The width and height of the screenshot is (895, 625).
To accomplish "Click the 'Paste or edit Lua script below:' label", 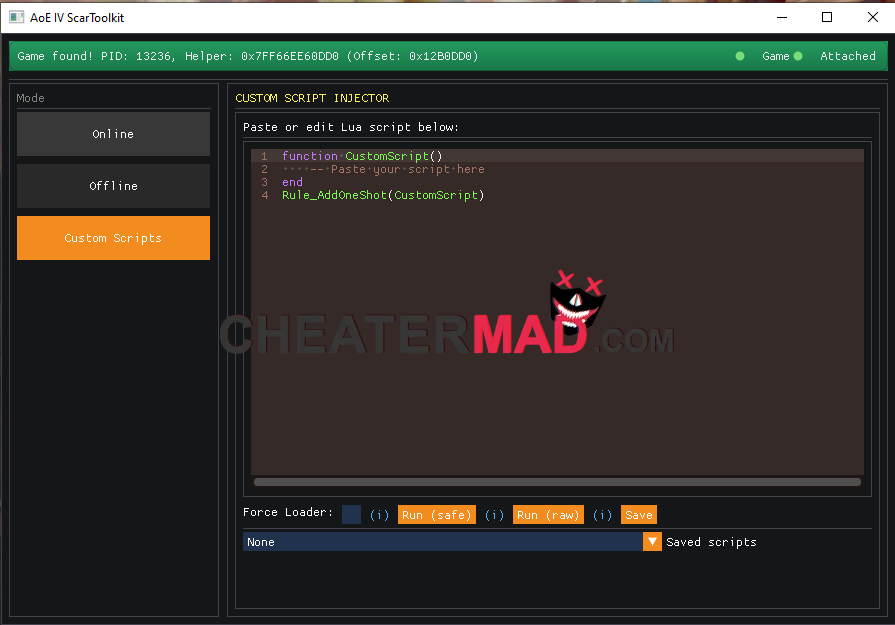I will pyautogui.click(x=350, y=127).
